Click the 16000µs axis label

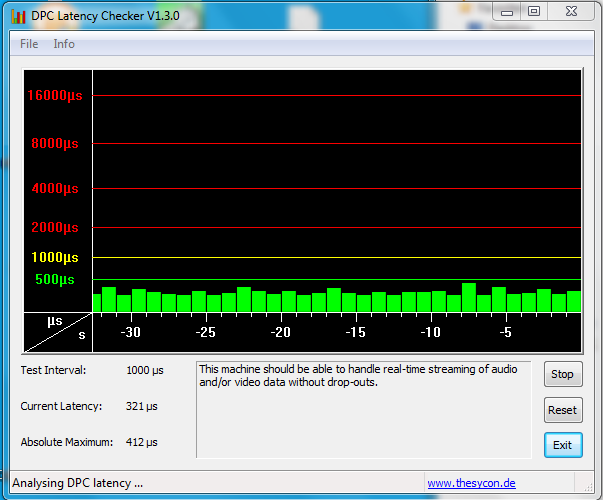[x=55, y=95]
